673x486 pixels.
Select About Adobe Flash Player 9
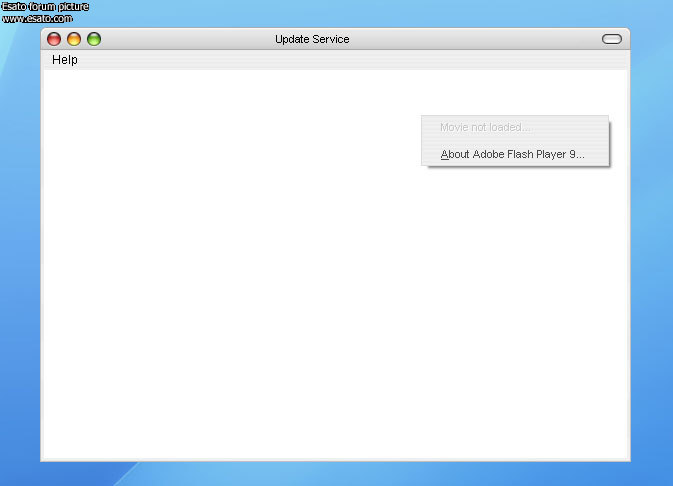tap(515, 154)
